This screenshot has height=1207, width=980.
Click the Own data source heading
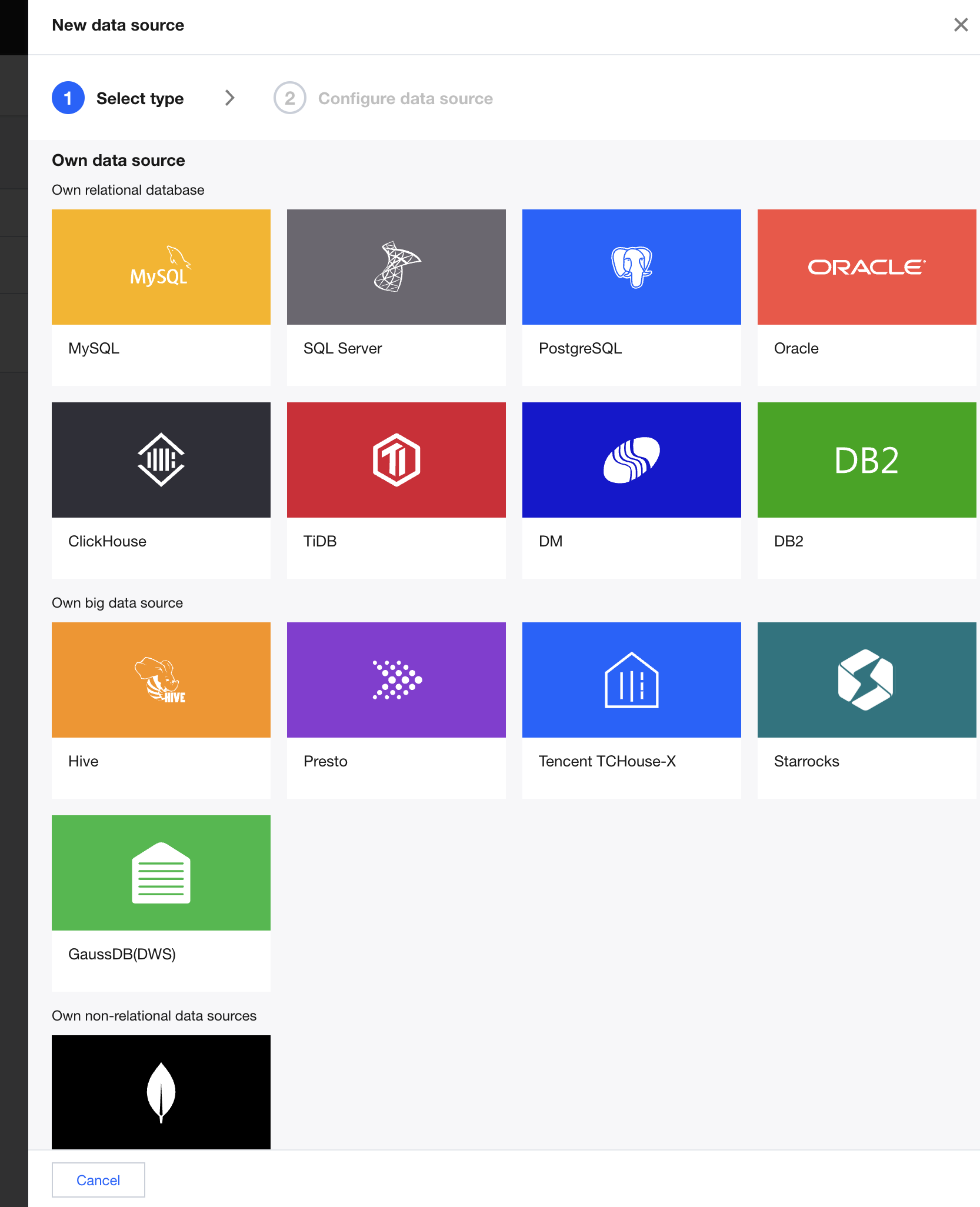pos(119,160)
